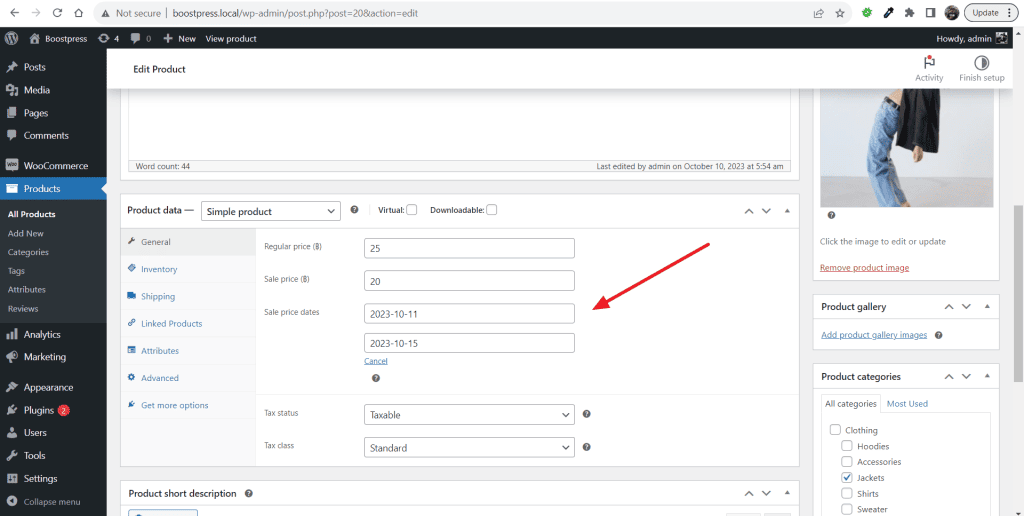The height and width of the screenshot is (516, 1024).
Task: Tick the Downloadable checkbox
Action: click(491, 210)
